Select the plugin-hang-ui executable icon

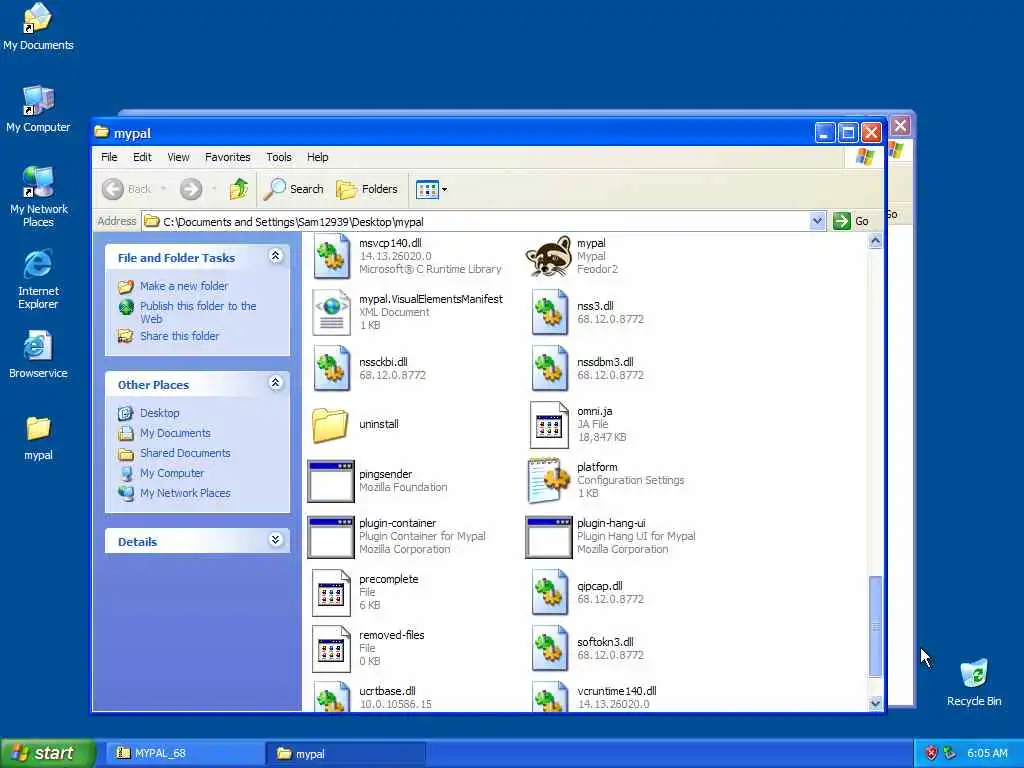549,537
